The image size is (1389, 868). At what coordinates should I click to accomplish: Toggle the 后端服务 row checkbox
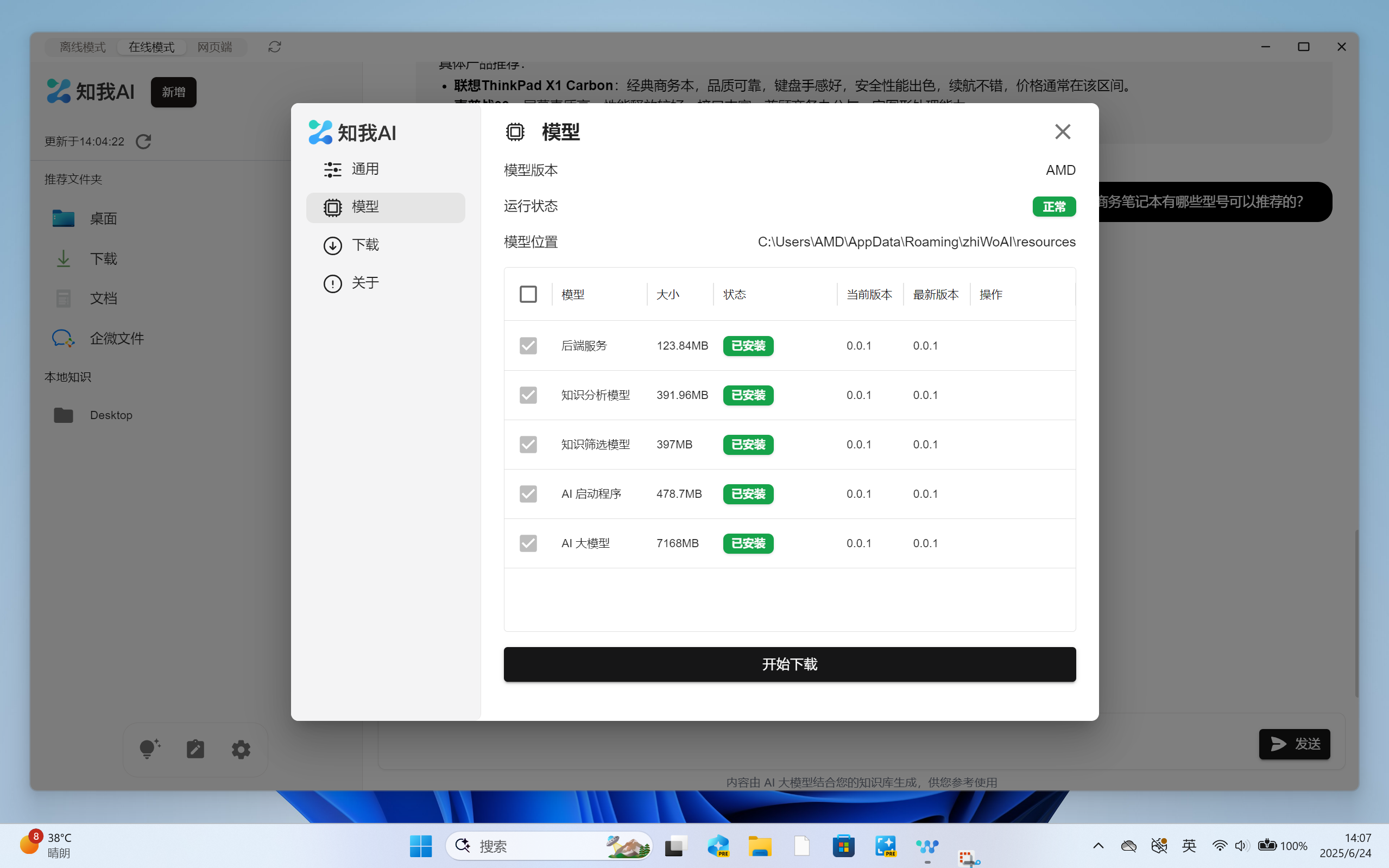click(528, 346)
